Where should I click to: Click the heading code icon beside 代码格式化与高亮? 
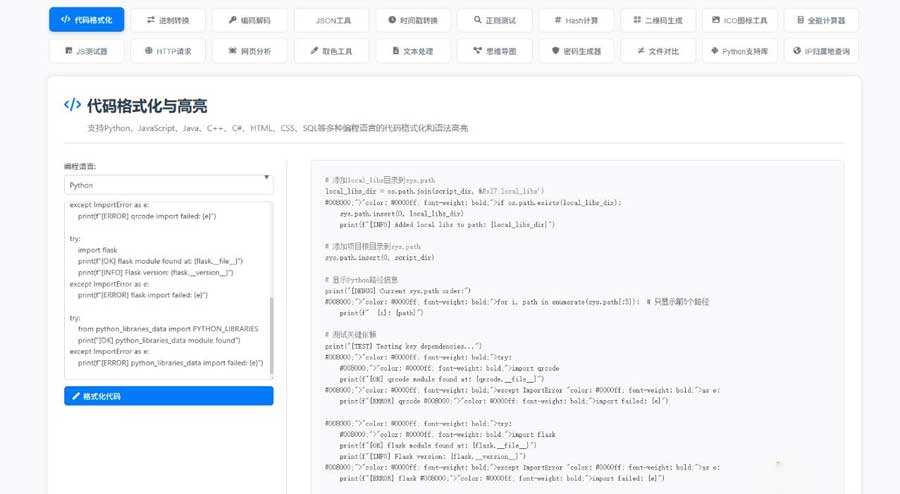tap(72, 105)
